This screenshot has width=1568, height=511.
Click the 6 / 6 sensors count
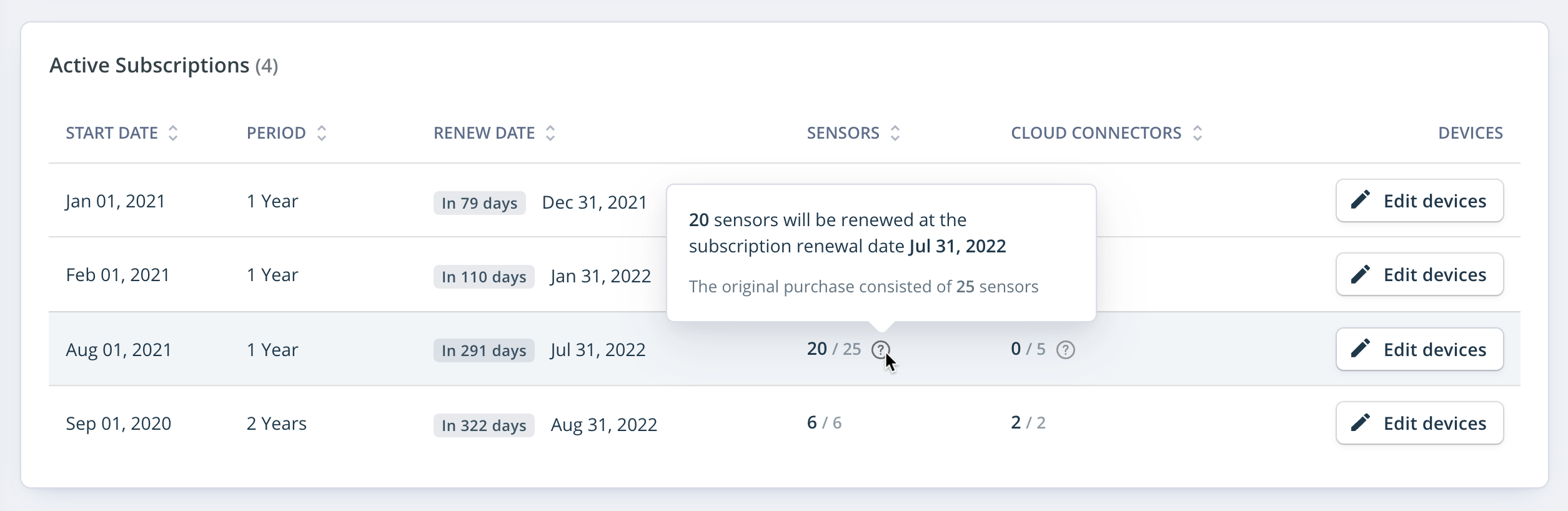[x=824, y=423]
